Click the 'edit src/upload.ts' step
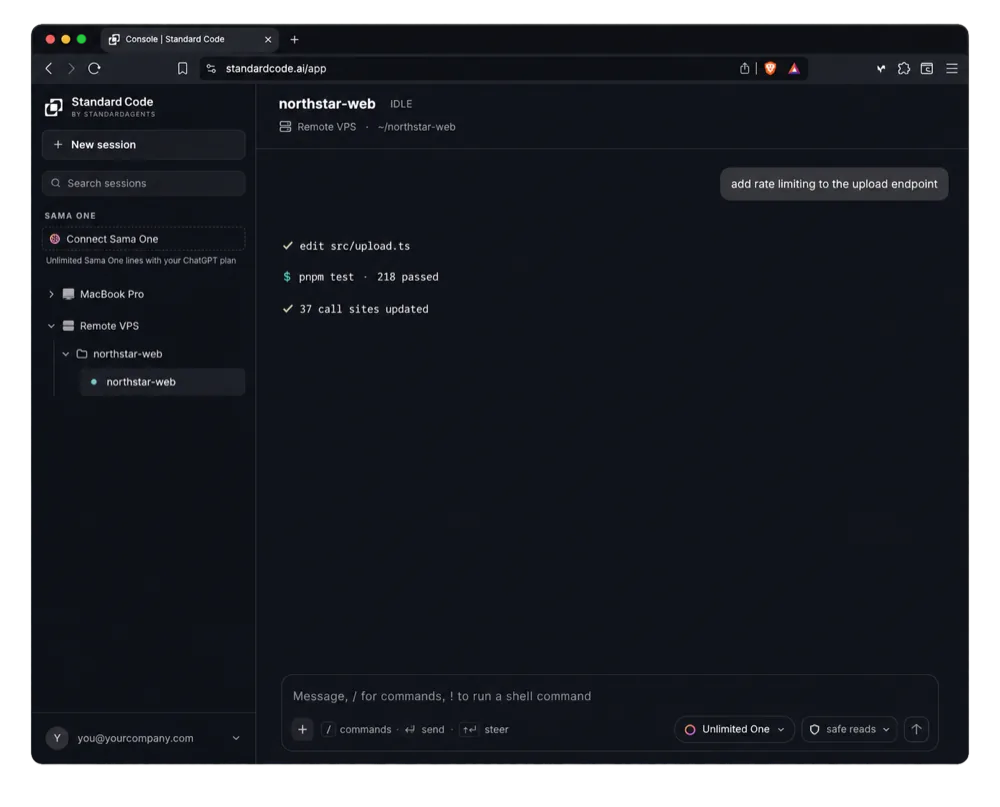The image size is (1000, 807). (347, 246)
